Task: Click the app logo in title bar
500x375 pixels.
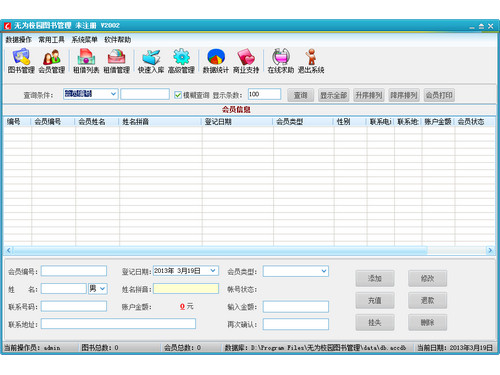Action: (x=7, y=26)
